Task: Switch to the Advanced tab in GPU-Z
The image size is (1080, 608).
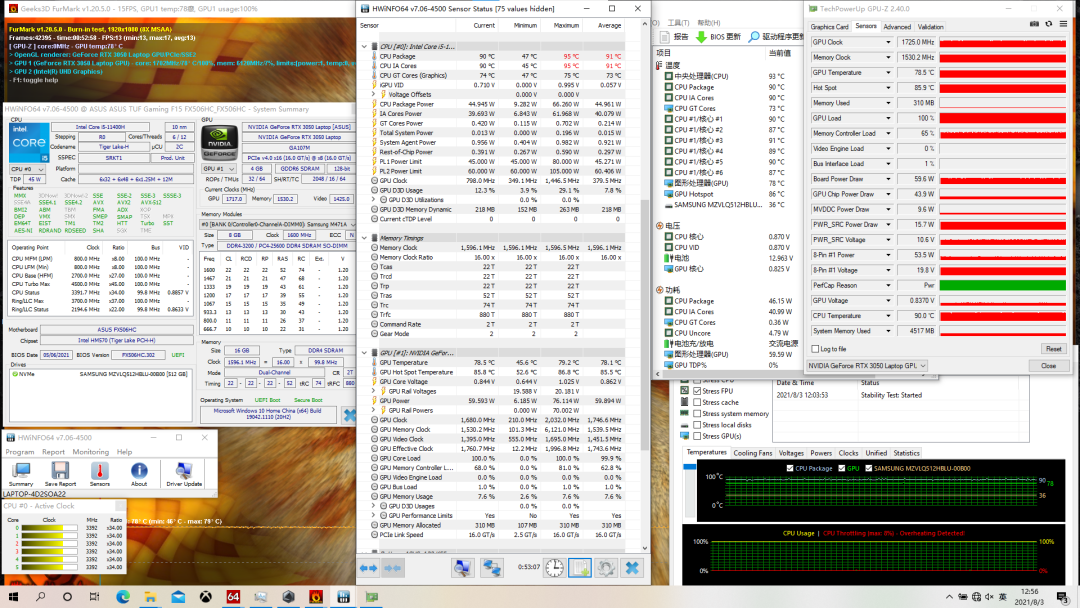Action: click(x=897, y=27)
